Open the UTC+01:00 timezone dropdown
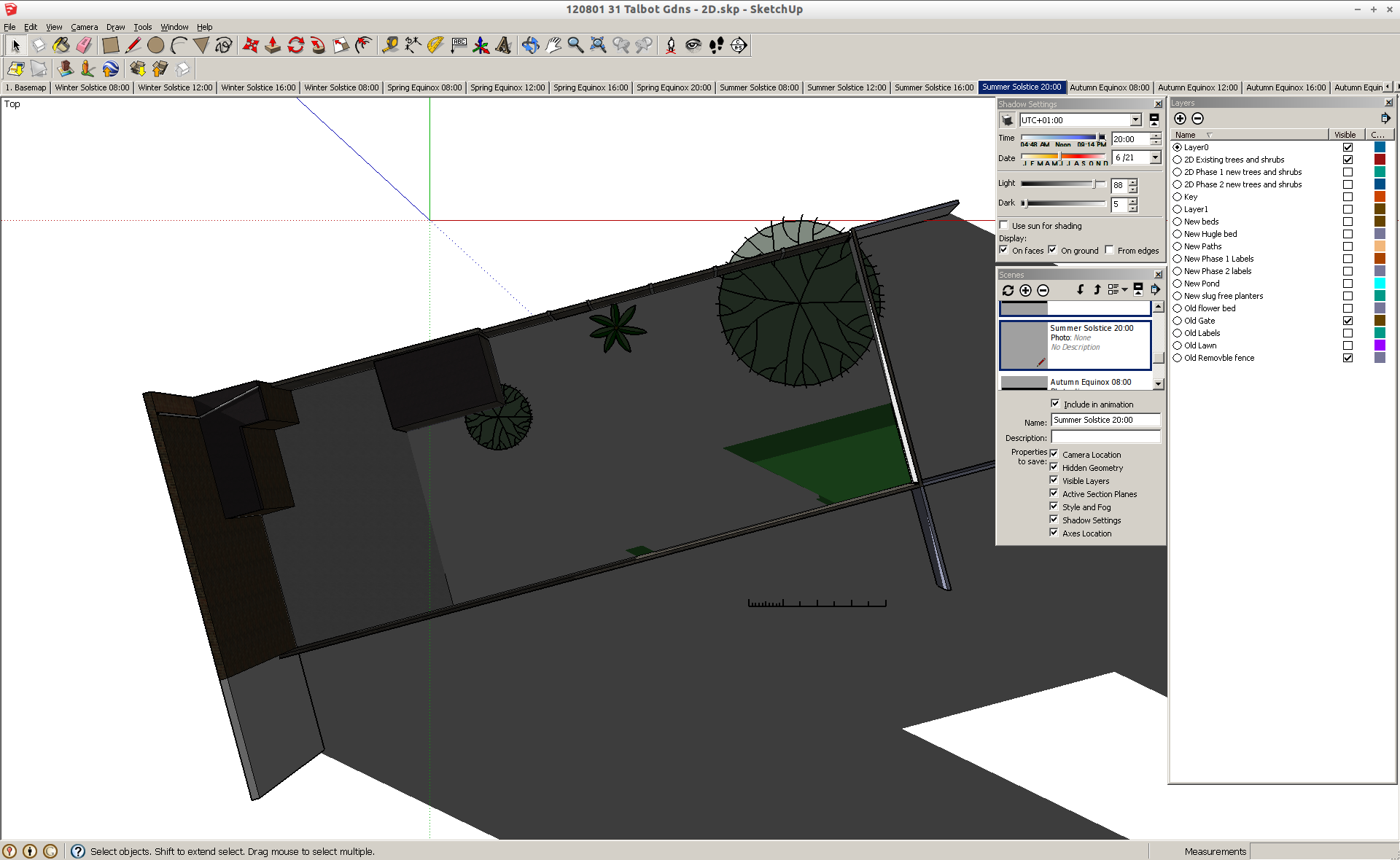This screenshot has width=1400, height=860. tap(1135, 120)
